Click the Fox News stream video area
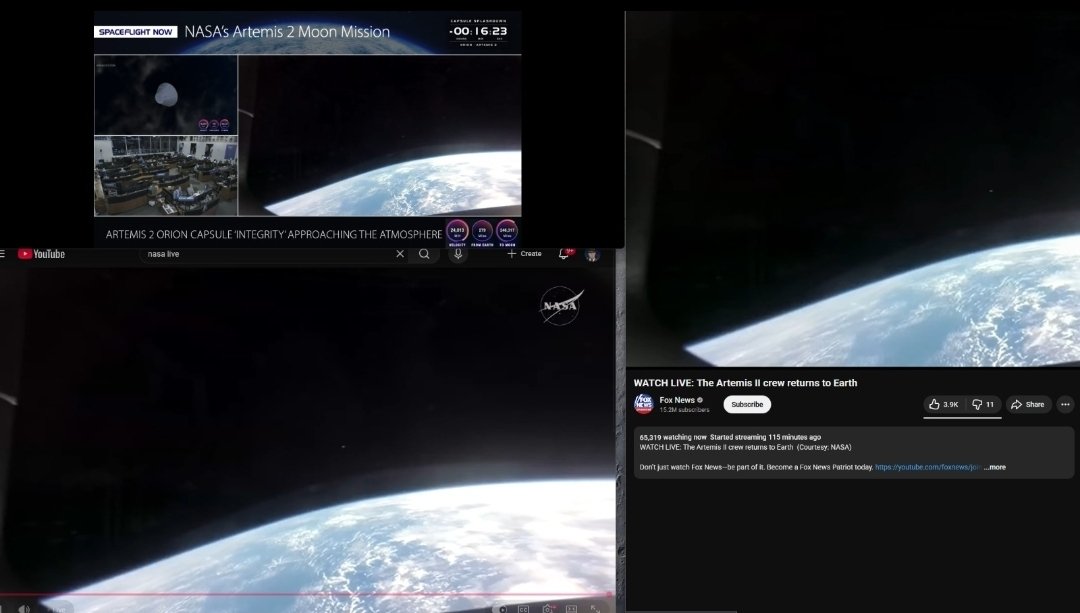Image resolution: width=1080 pixels, height=613 pixels. [x=853, y=188]
